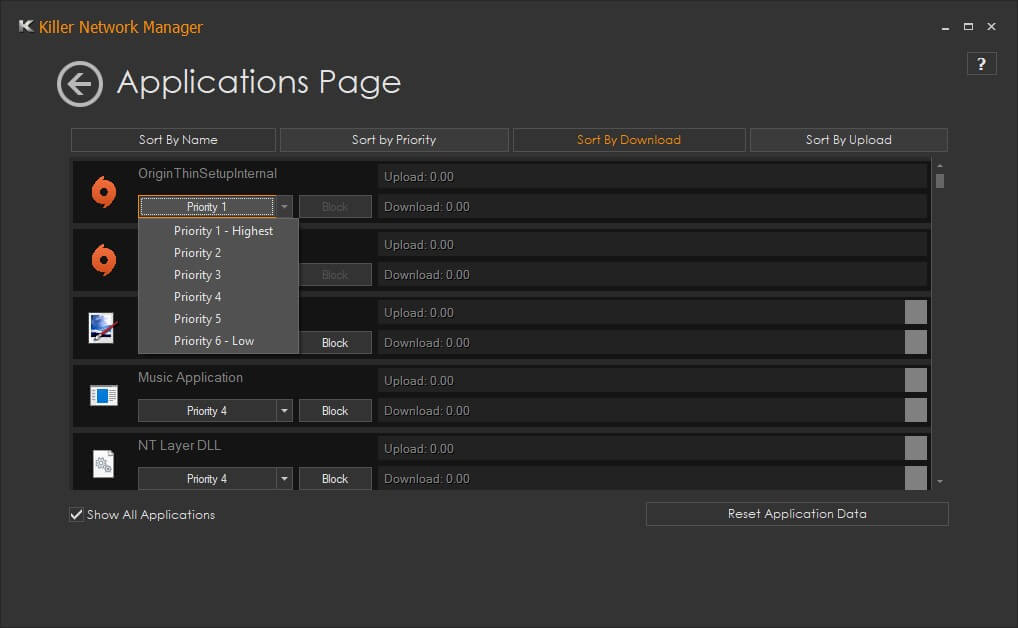Image resolution: width=1018 pixels, height=628 pixels.
Task: Select Priority 1 - Highest option
Action: tap(223, 231)
